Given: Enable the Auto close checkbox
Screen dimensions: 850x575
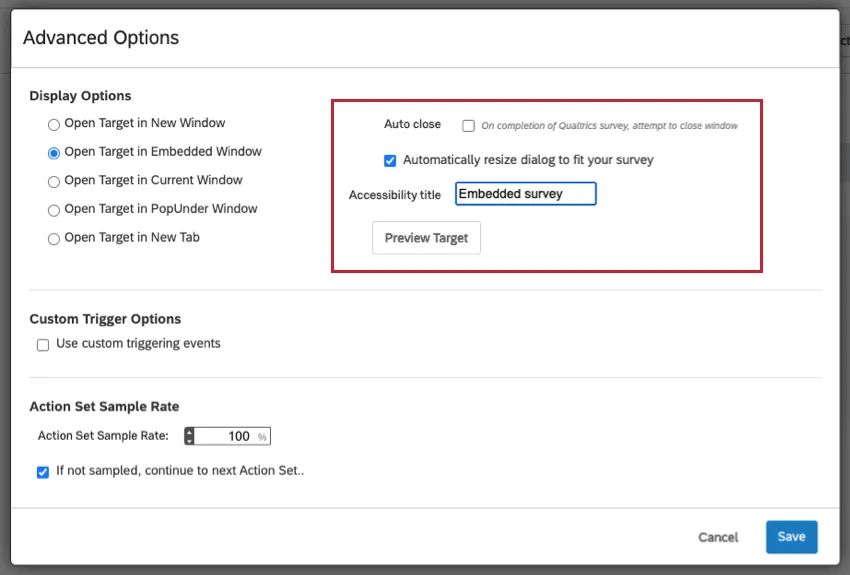Looking at the screenshot, I should 468,126.
